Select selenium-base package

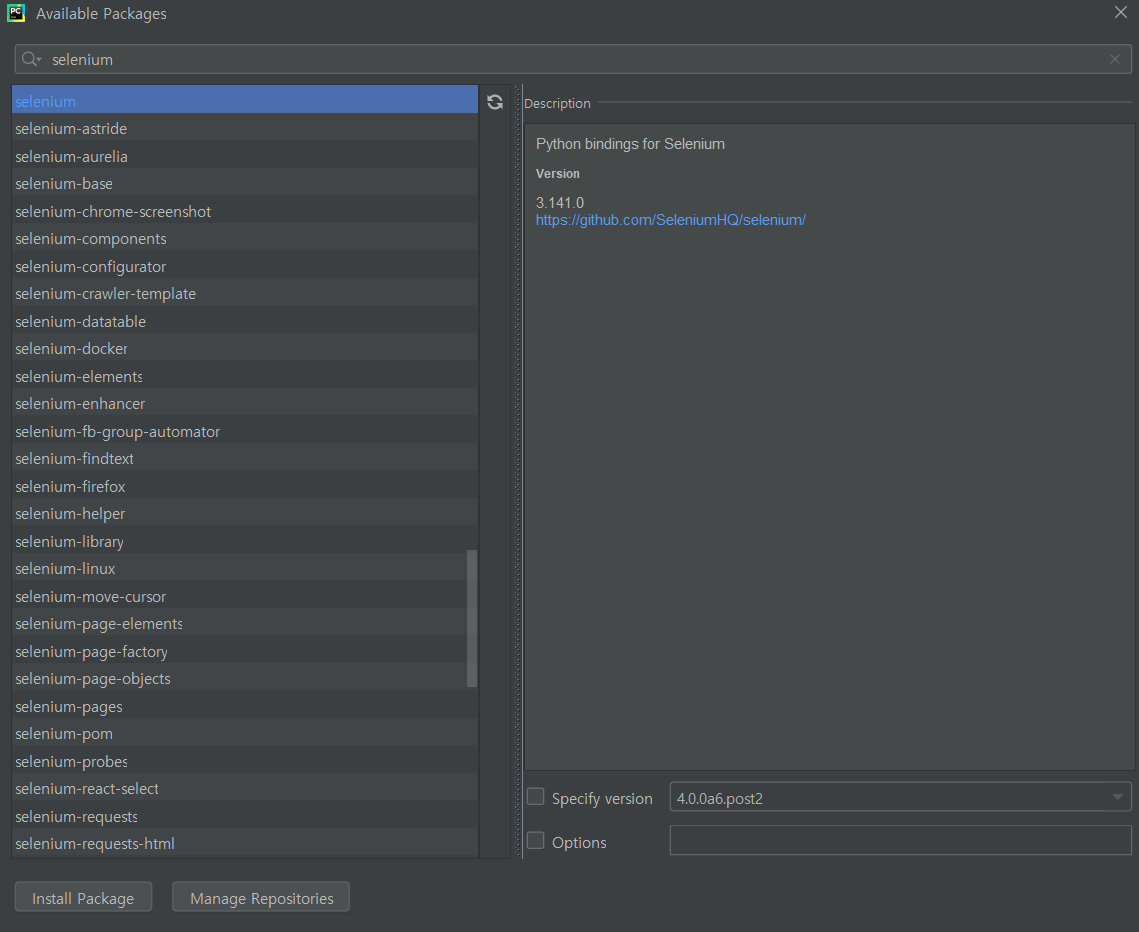point(245,184)
